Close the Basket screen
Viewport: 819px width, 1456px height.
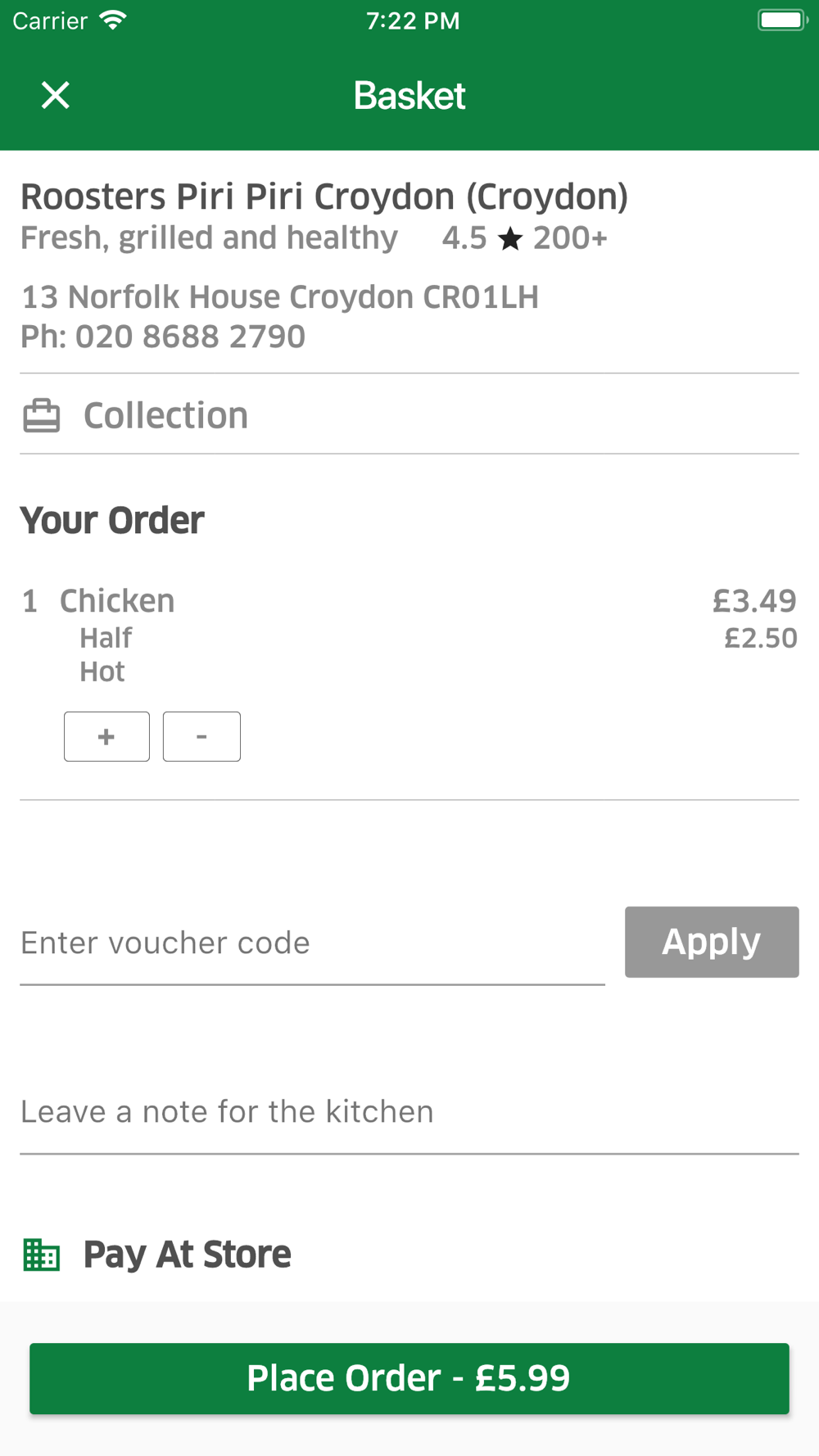(x=56, y=95)
